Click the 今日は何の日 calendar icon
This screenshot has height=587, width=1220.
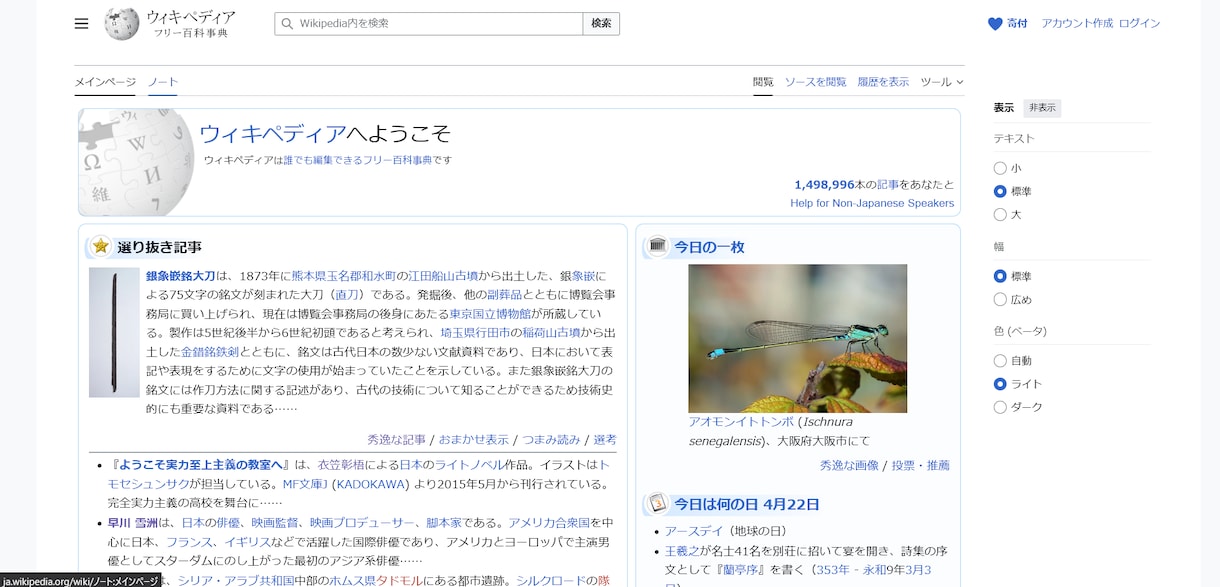pyautogui.click(x=657, y=503)
